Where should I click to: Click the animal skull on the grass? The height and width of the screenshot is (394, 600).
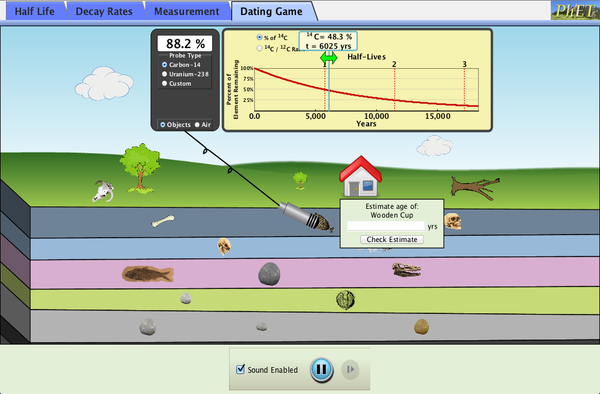click(x=103, y=191)
